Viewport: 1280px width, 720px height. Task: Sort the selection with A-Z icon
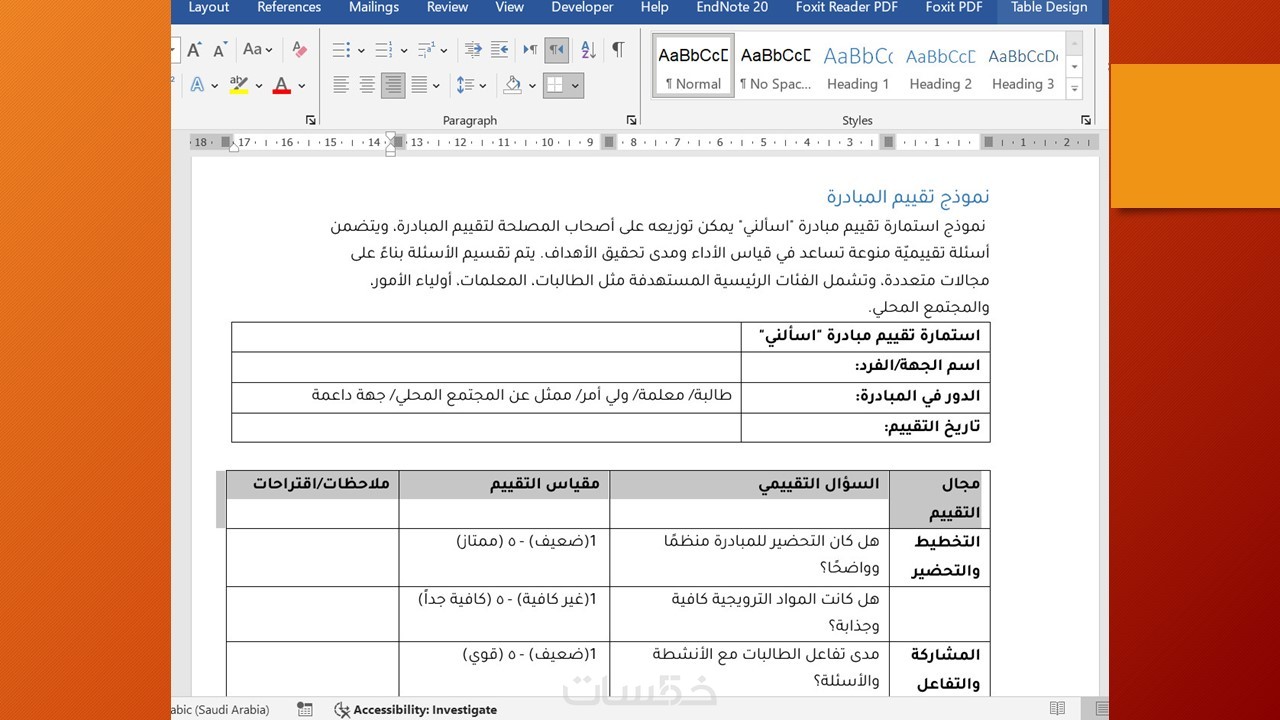pyautogui.click(x=588, y=49)
